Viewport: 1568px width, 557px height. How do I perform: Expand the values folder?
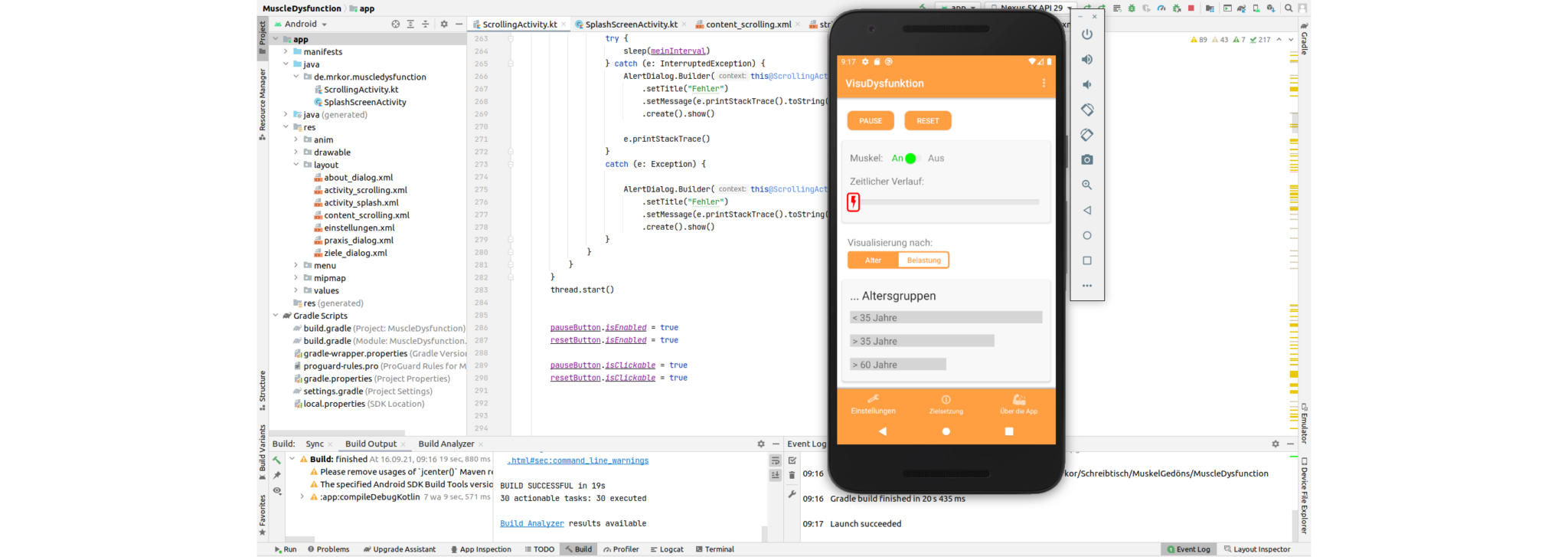[296, 290]
